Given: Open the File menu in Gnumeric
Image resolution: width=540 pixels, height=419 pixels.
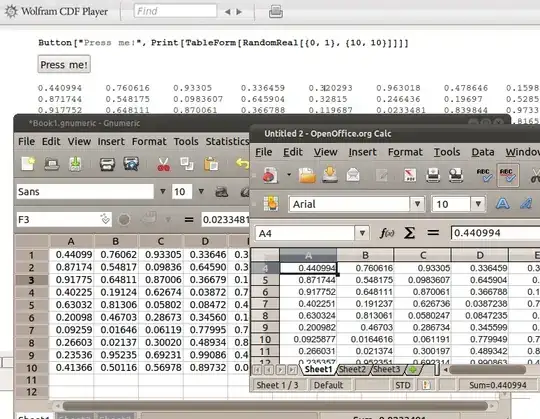Looking at the screenshot, I should [27, 142].
